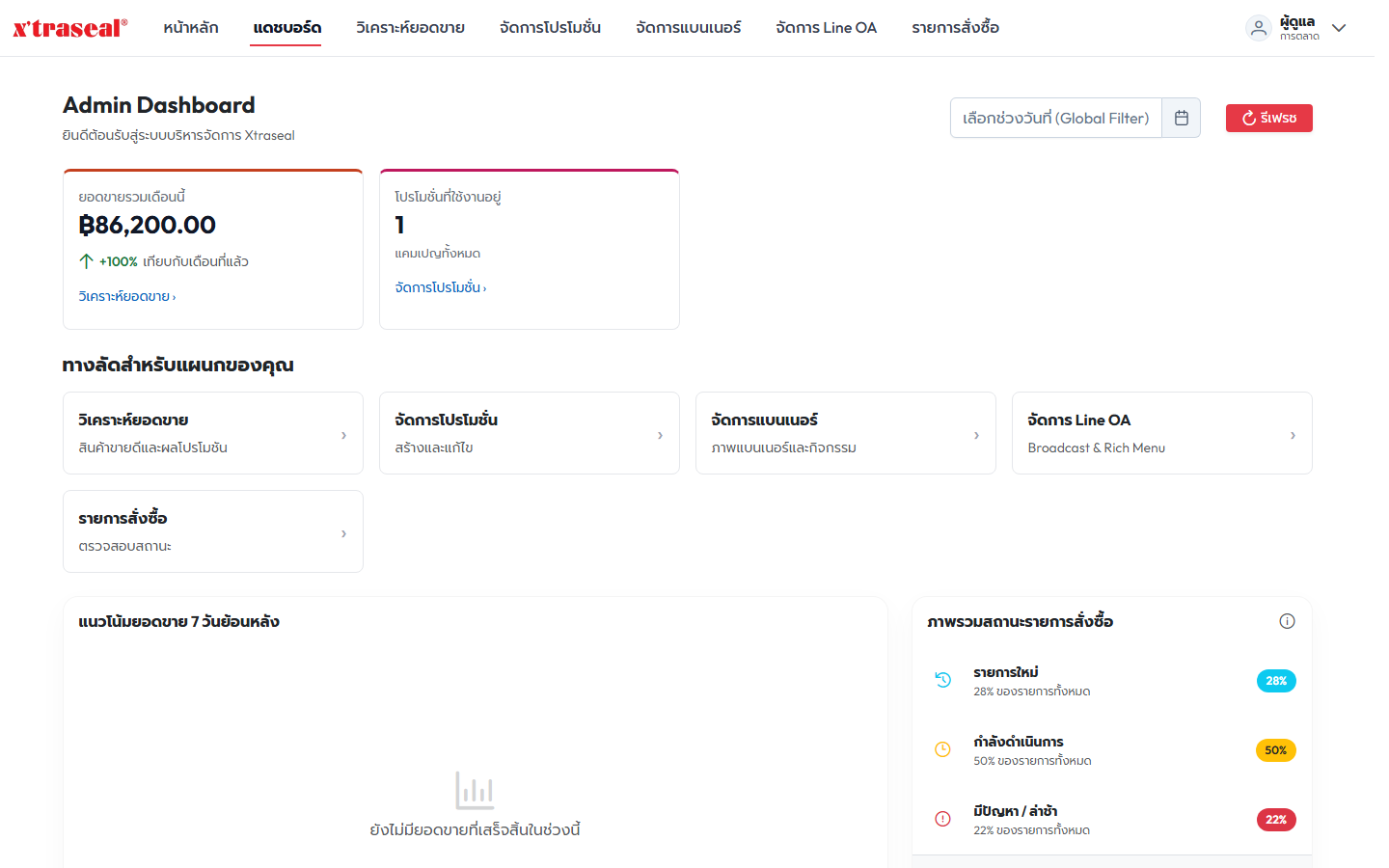The width and height of the screenshot is (1389, 868).
Task: Open จัดการ Line OA in the top navigation
Action: click(827, 28)
